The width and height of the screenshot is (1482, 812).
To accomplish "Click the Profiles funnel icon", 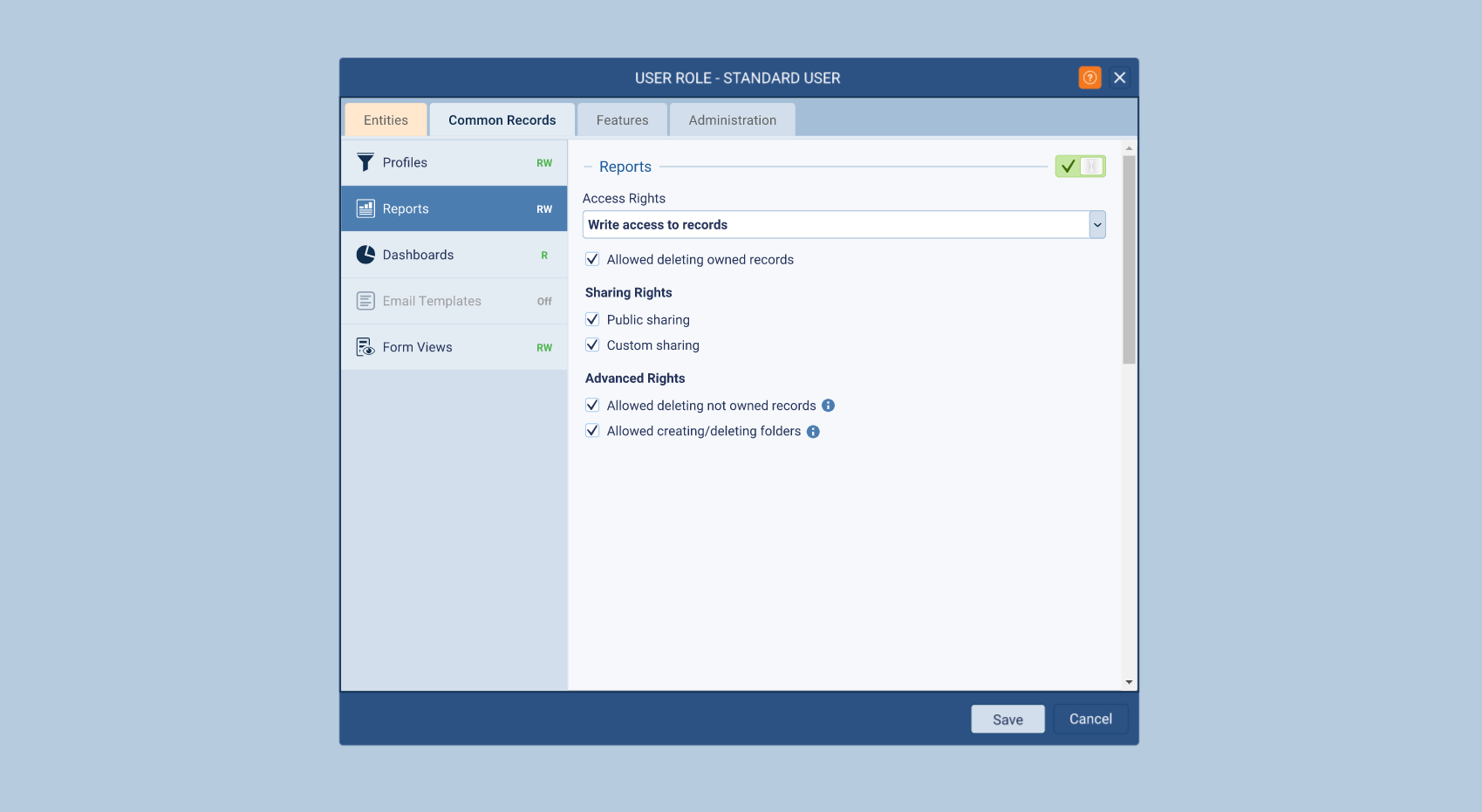I will point(365,163).
